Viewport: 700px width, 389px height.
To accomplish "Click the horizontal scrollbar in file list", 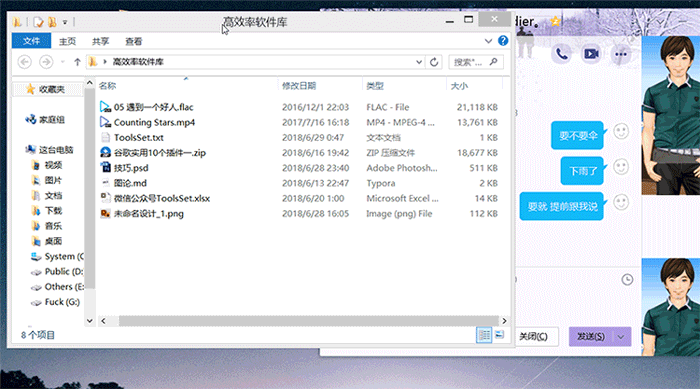I will (x=308, y=321).
